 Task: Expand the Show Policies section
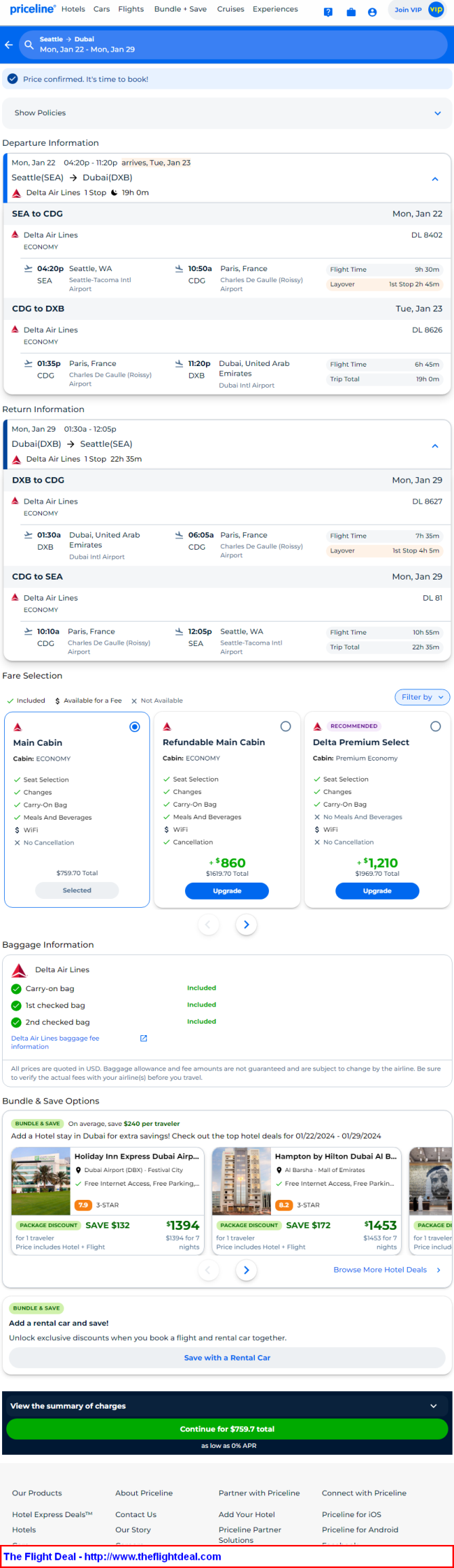click(x=227, y=113)
